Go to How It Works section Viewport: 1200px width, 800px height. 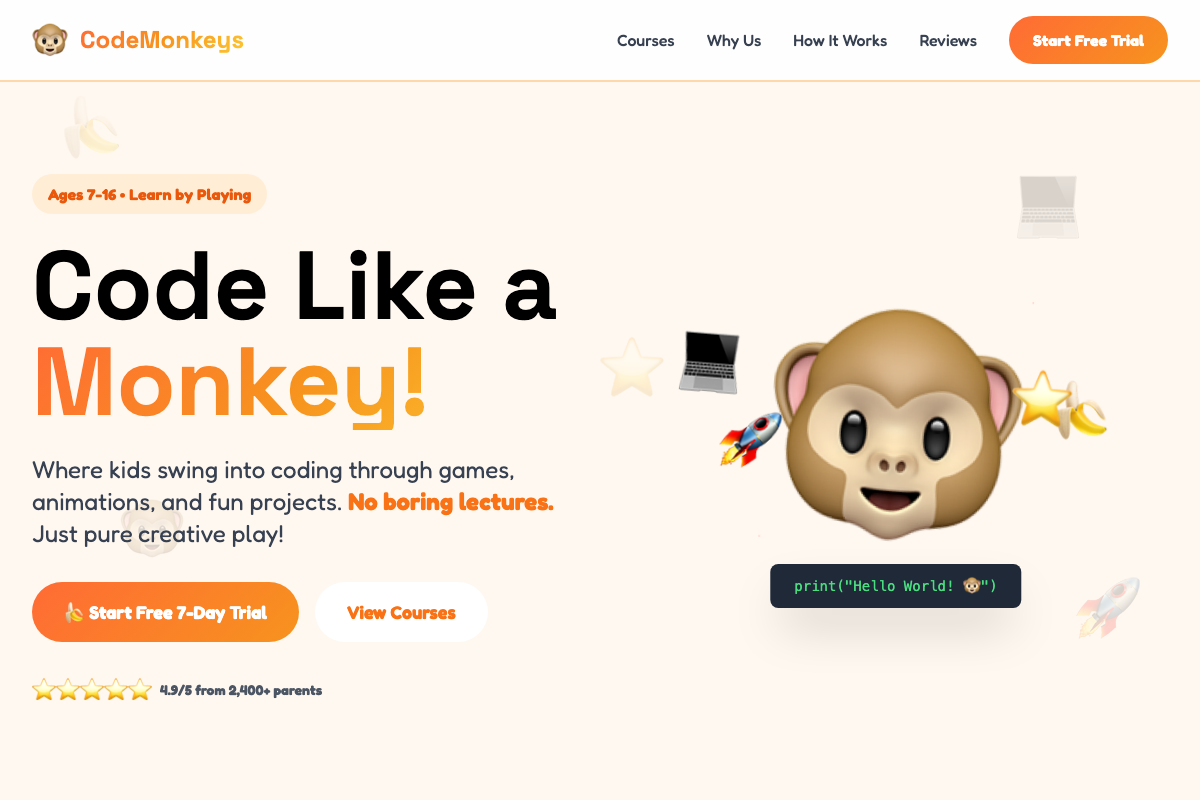click(840, 41)
